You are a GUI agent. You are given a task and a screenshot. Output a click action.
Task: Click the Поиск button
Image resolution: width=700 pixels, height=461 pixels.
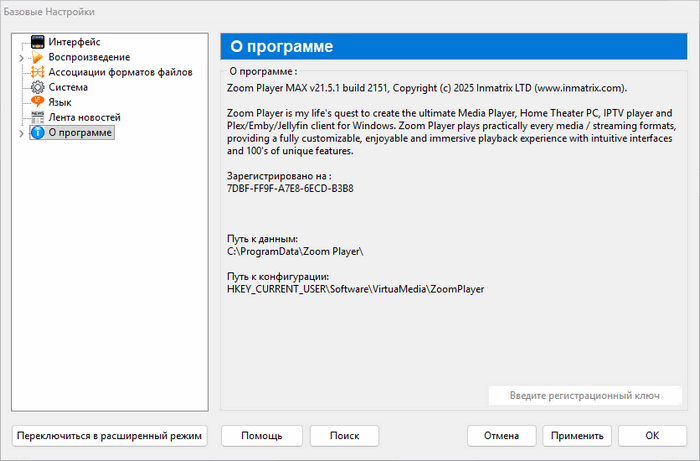click(x=344, y=436)
